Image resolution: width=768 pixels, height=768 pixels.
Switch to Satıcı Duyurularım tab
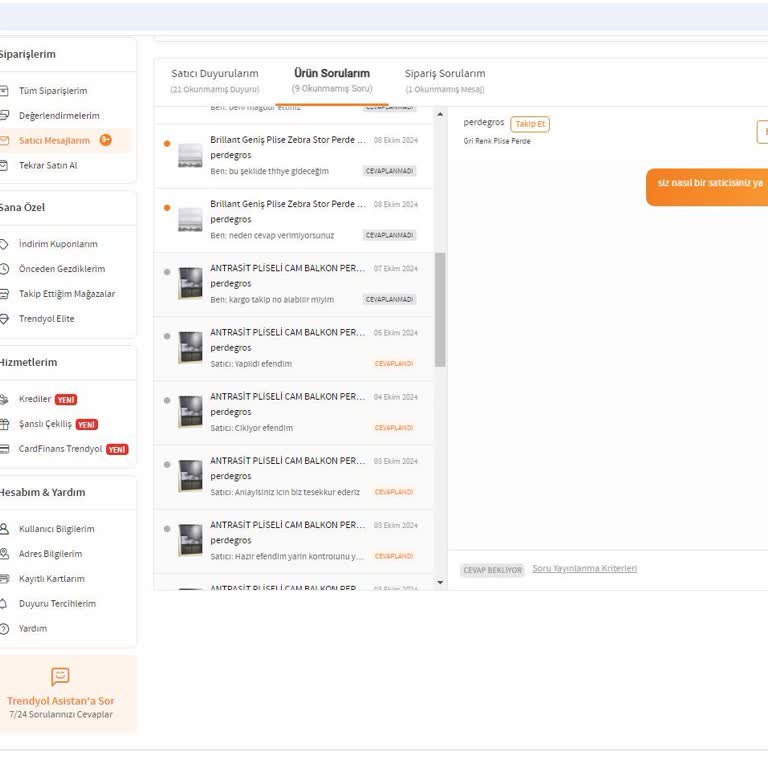pos(215,80)
